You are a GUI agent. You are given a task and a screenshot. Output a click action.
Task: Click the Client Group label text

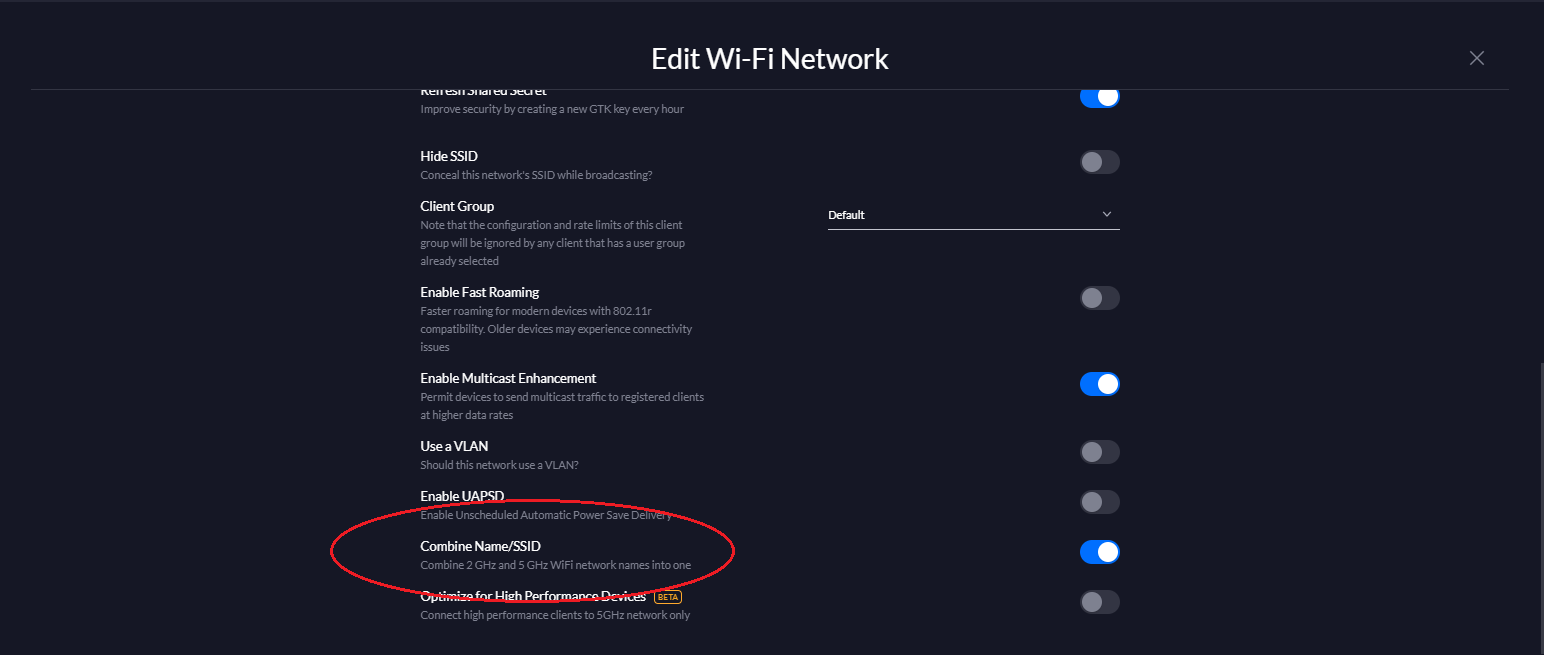457,206
